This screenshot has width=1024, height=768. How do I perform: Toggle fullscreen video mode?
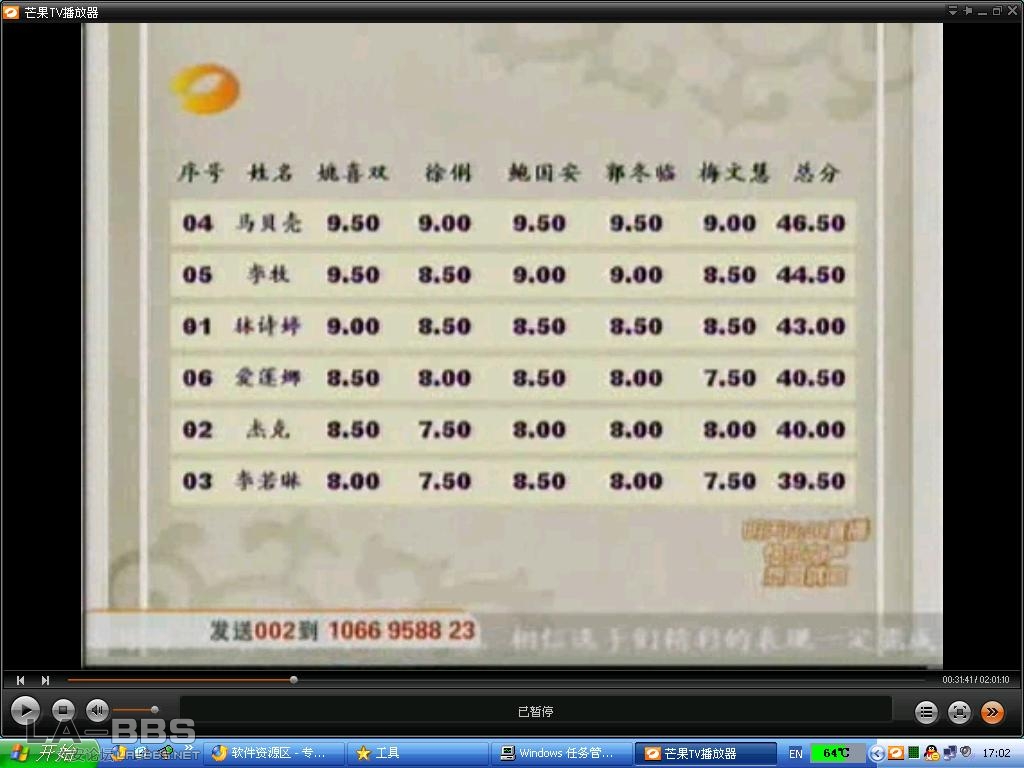pyautogui.click(x=959, y=712)
